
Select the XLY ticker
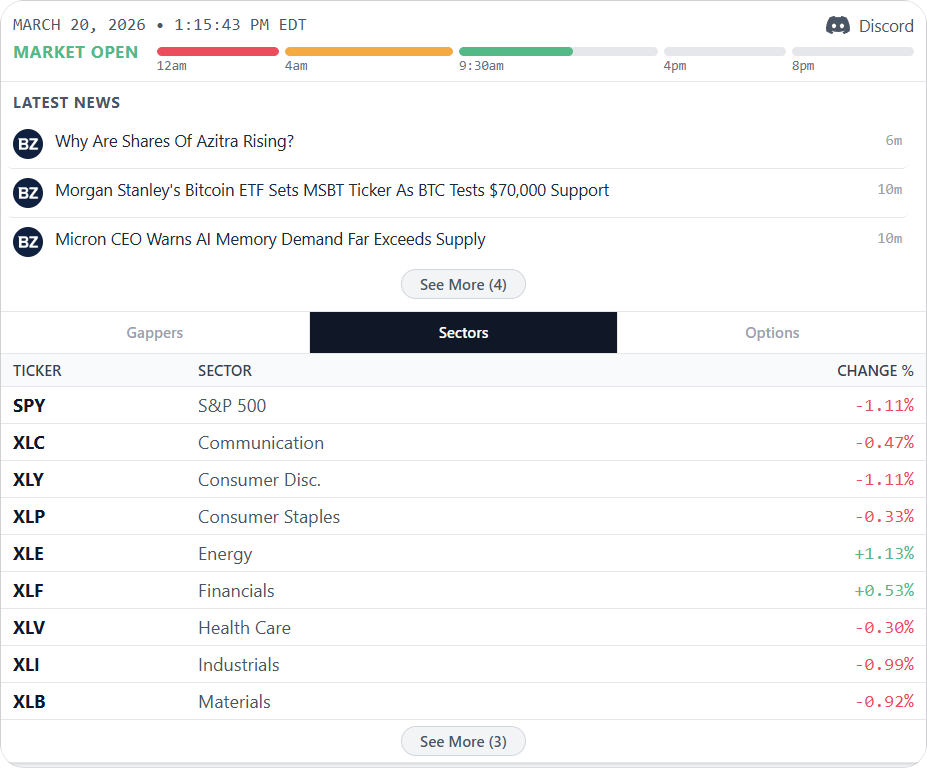pyautogui.click(x=28, y=479)
